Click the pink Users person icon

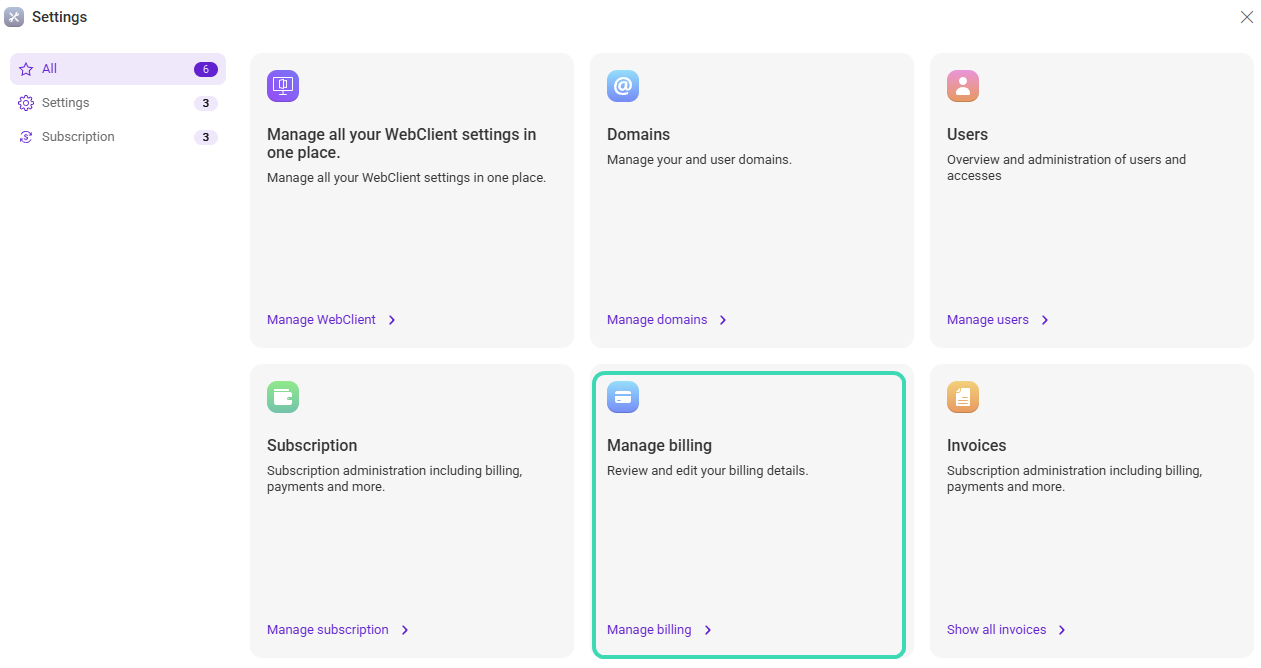pos(963,86)
